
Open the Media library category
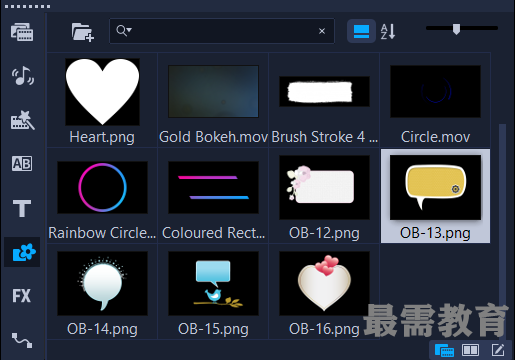tap(22, 32)
